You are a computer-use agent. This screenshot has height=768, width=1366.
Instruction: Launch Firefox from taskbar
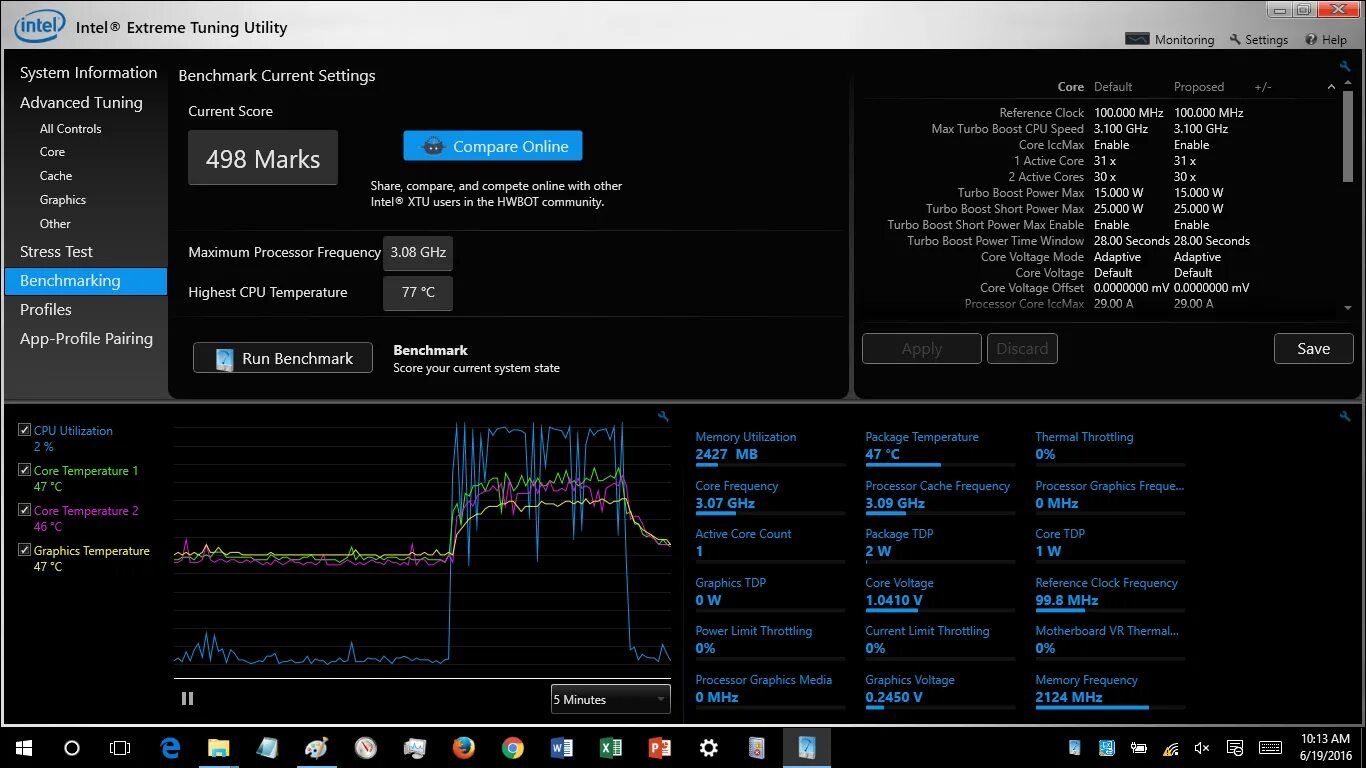[x=463, y=747]
